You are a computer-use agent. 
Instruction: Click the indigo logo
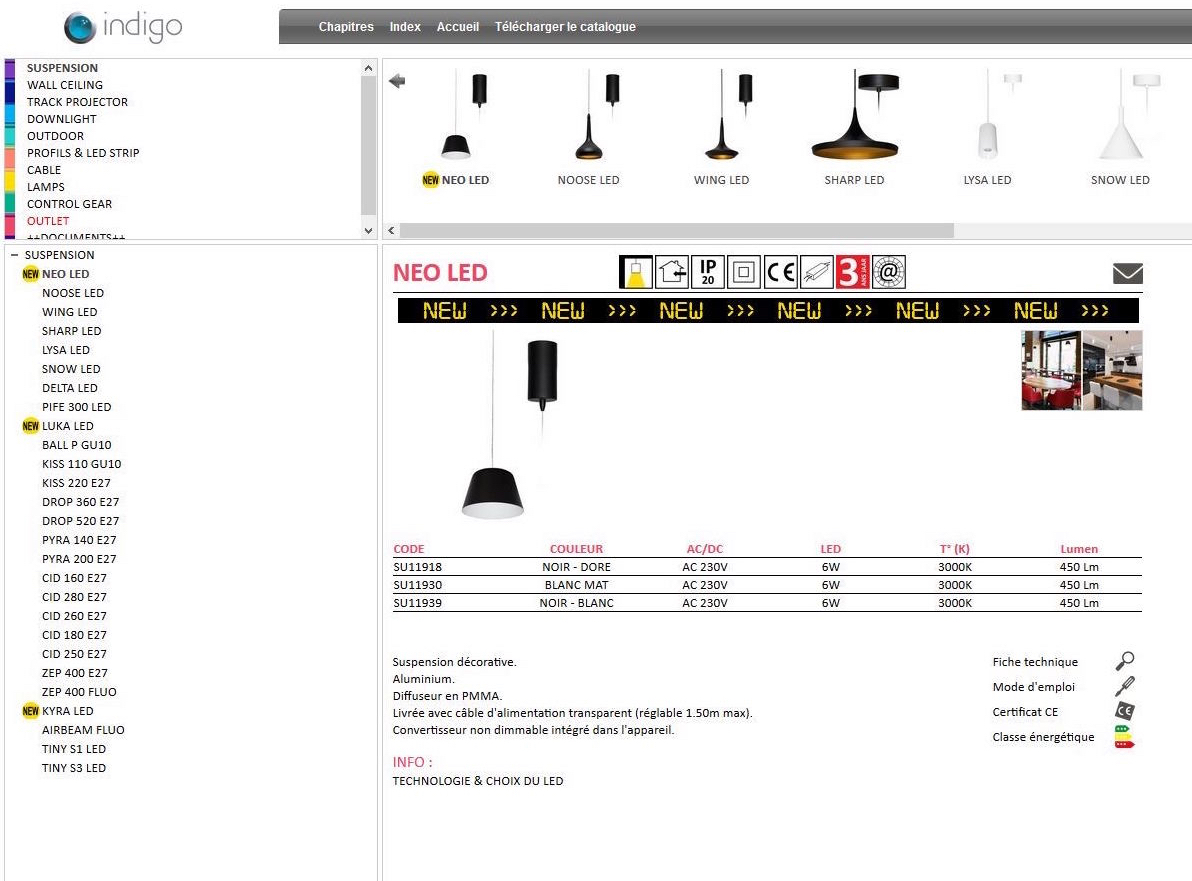(x=123, y=27)
